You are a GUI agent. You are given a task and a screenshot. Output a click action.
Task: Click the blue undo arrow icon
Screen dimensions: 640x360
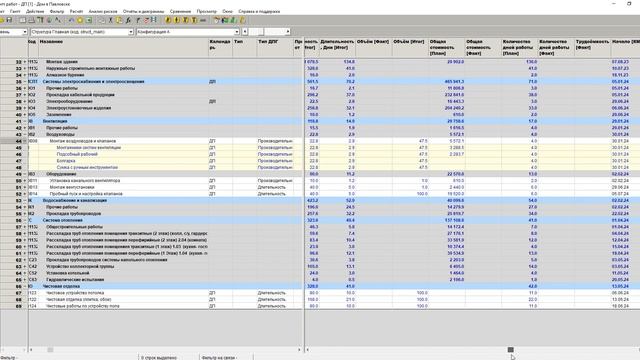tap(71, 20)
